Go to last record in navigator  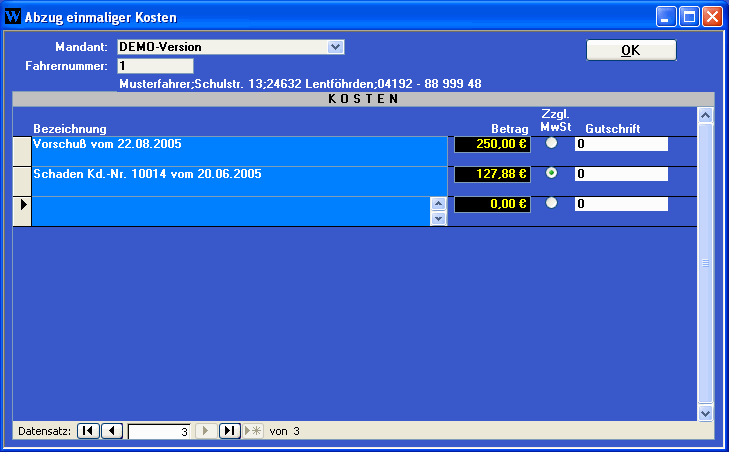(229, 431)
